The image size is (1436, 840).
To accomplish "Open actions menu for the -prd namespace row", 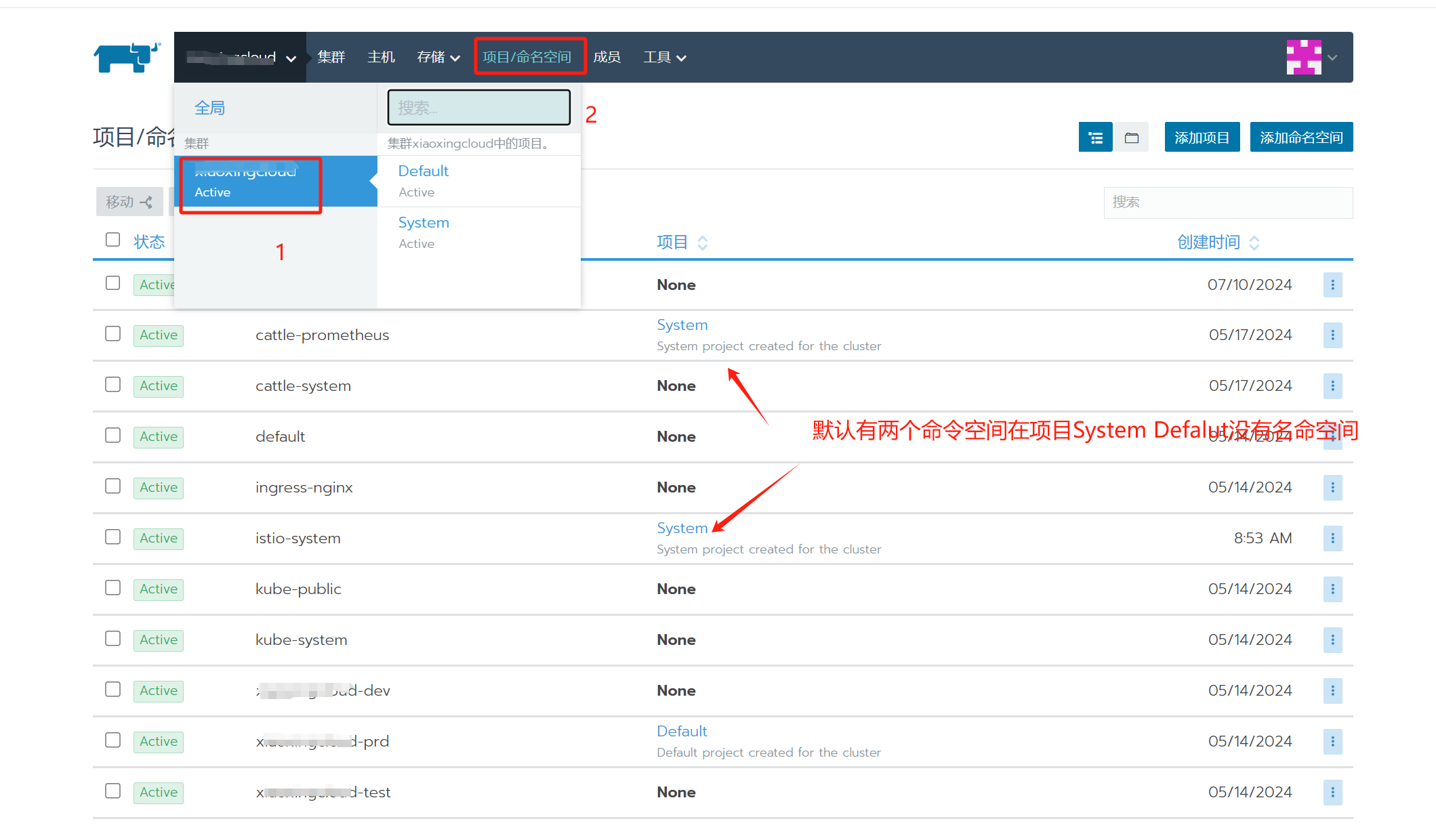I will pos(1332,742).
